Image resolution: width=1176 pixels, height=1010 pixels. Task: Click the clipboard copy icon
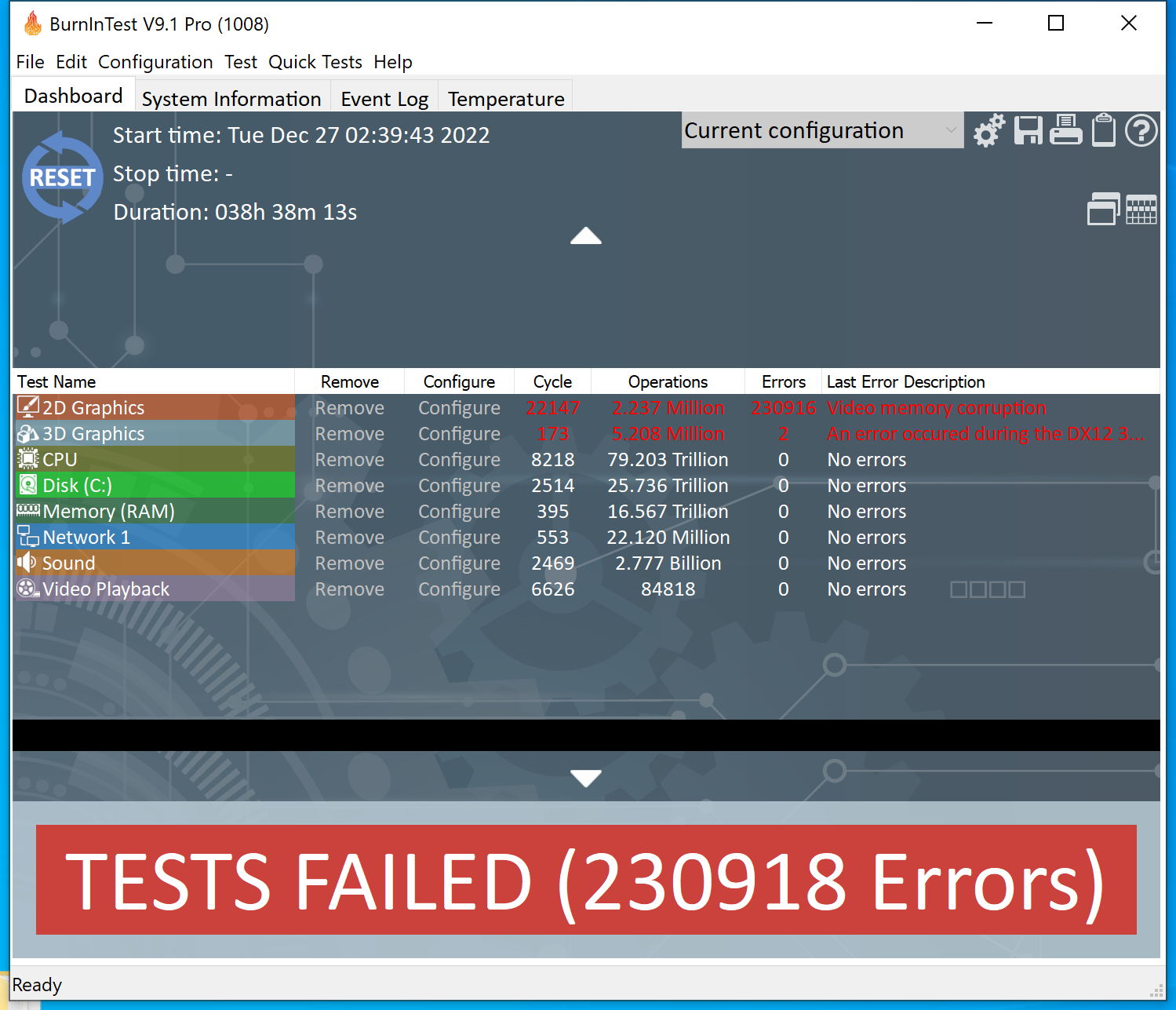[1104, 130]
